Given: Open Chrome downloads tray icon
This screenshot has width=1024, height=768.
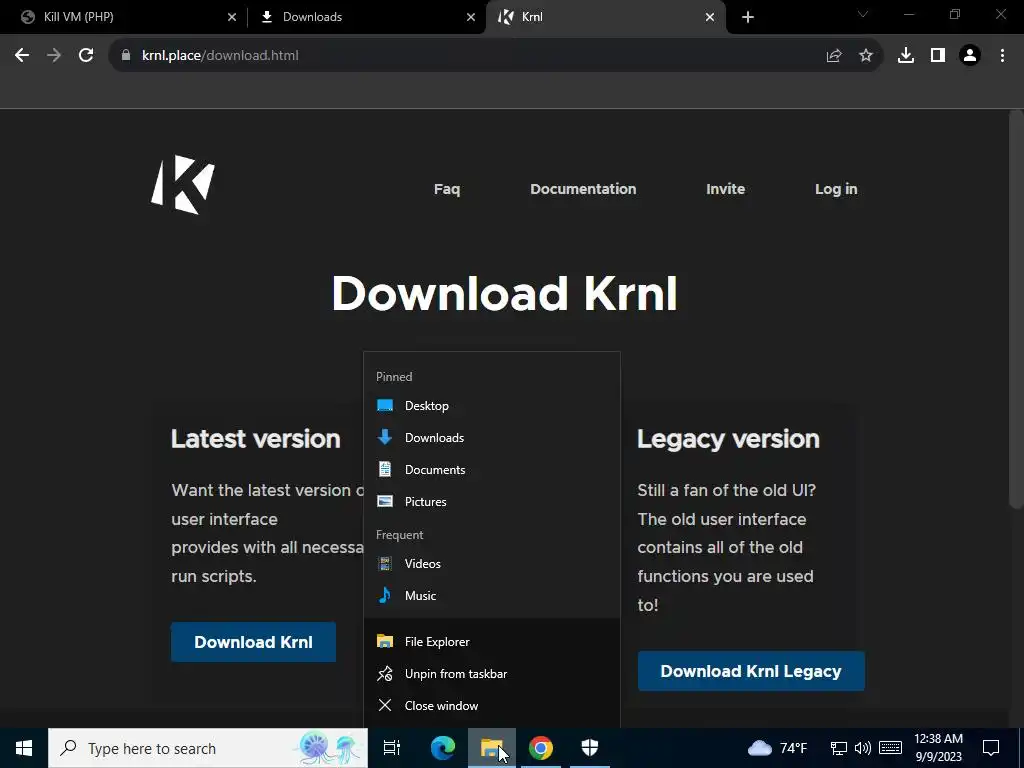Looking at the screenshot, I should 906,56.
